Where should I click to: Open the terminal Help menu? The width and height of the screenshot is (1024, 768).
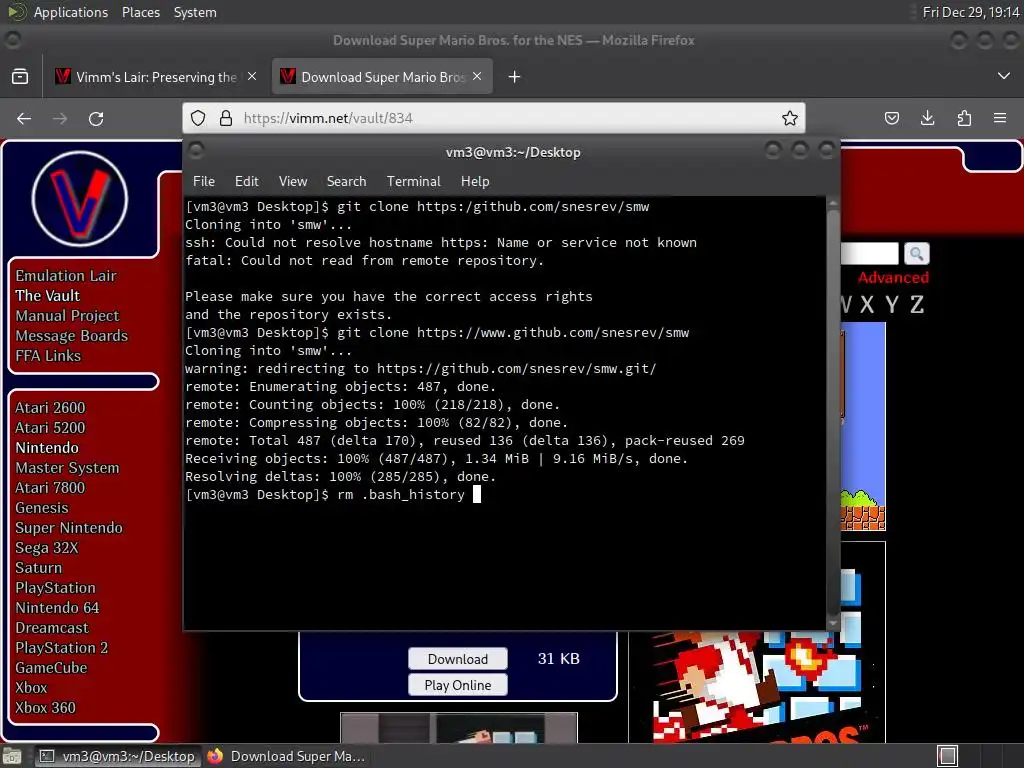tap(475, 182)
